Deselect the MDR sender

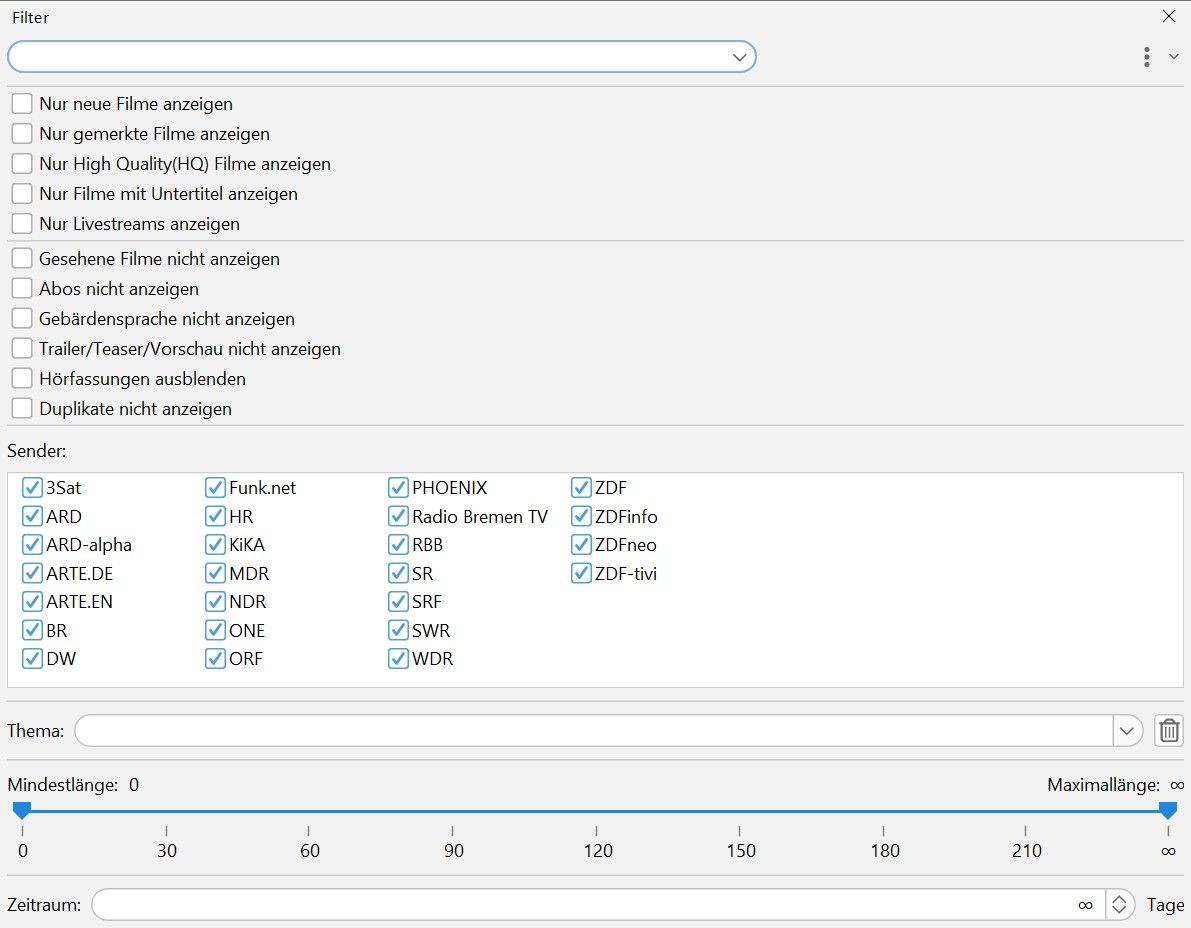click(215, 573)
